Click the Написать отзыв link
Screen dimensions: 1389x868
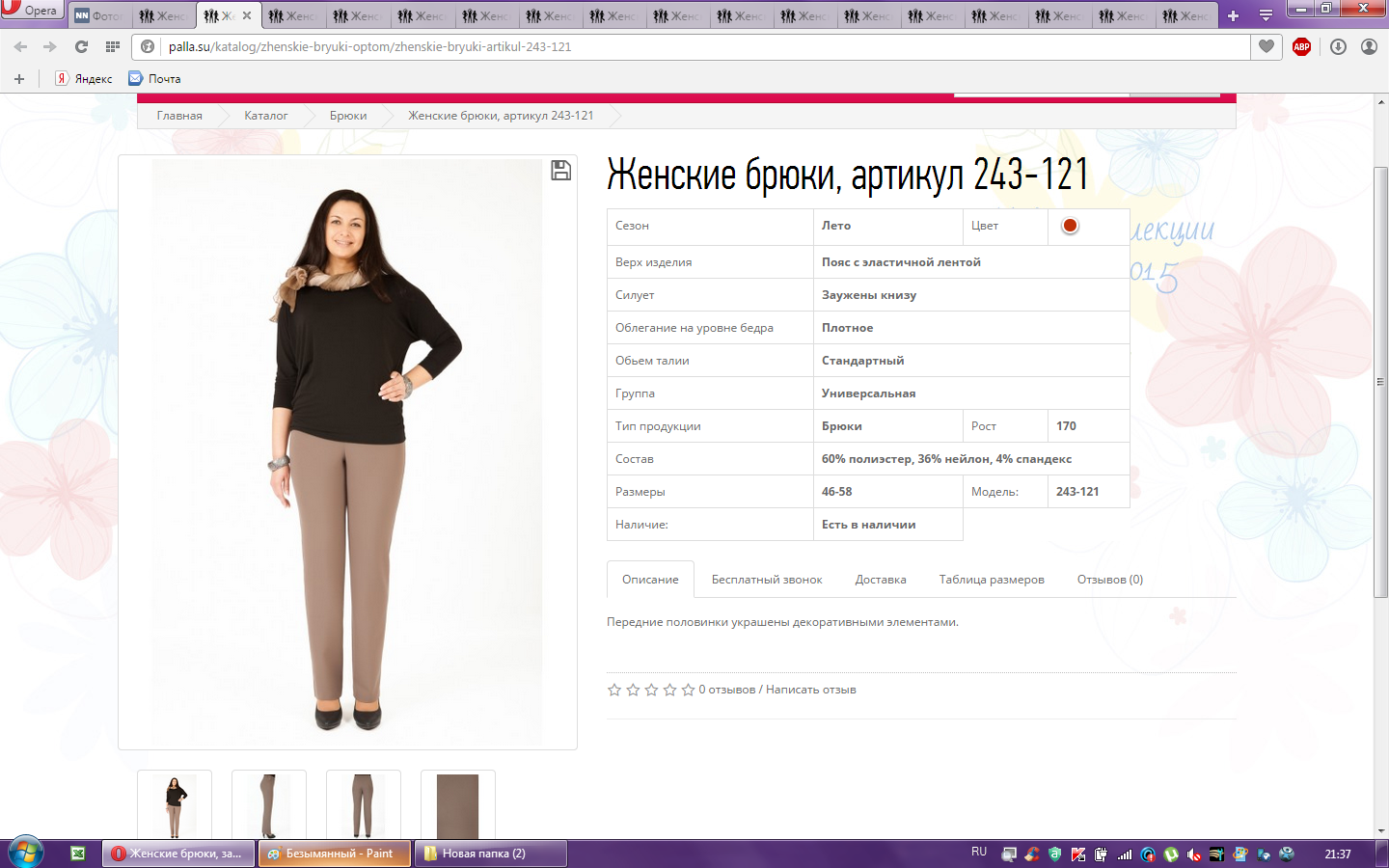(810, 690)
